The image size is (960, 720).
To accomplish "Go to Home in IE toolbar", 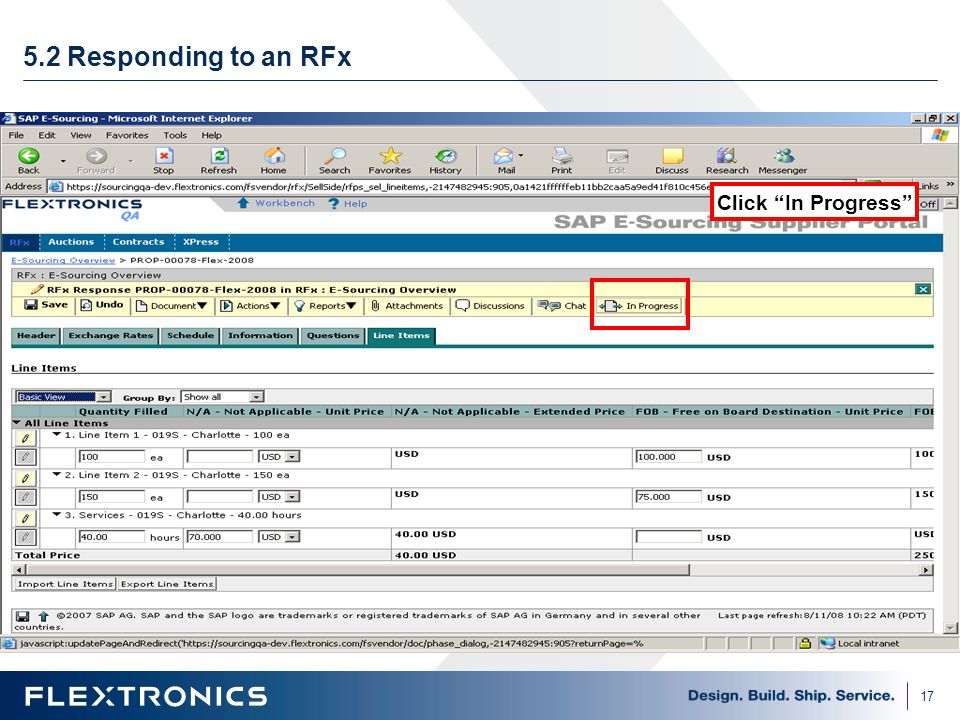I will pos(273,160).
